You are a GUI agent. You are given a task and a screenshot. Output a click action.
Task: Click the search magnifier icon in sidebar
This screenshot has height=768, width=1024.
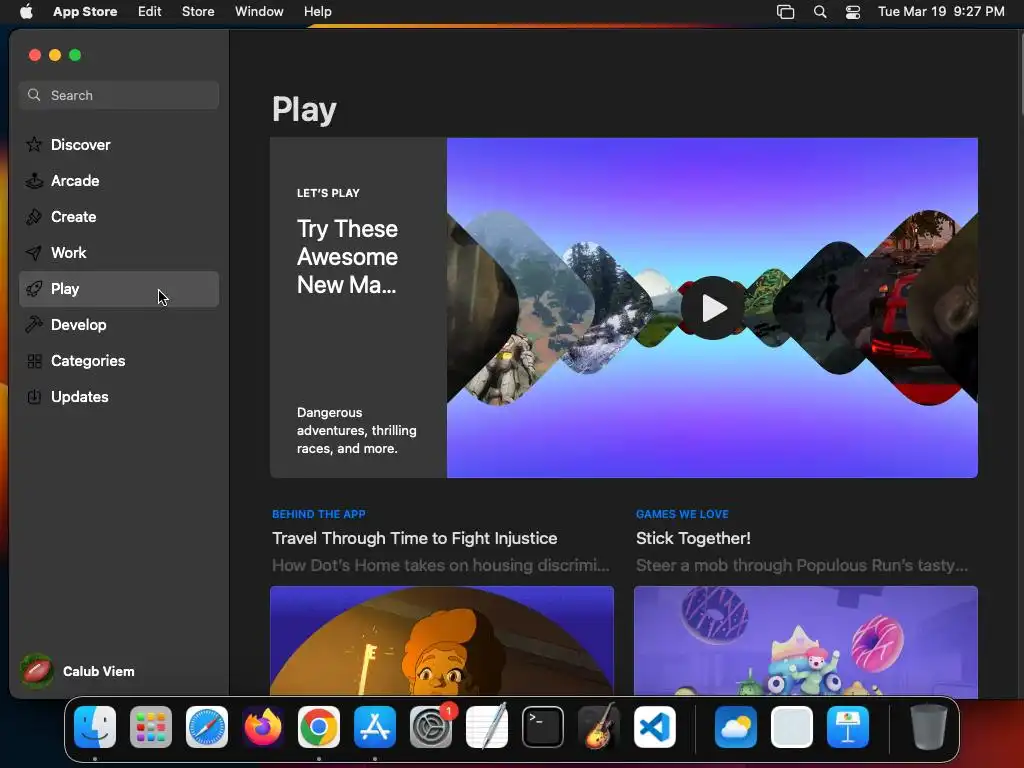point(34,95)
